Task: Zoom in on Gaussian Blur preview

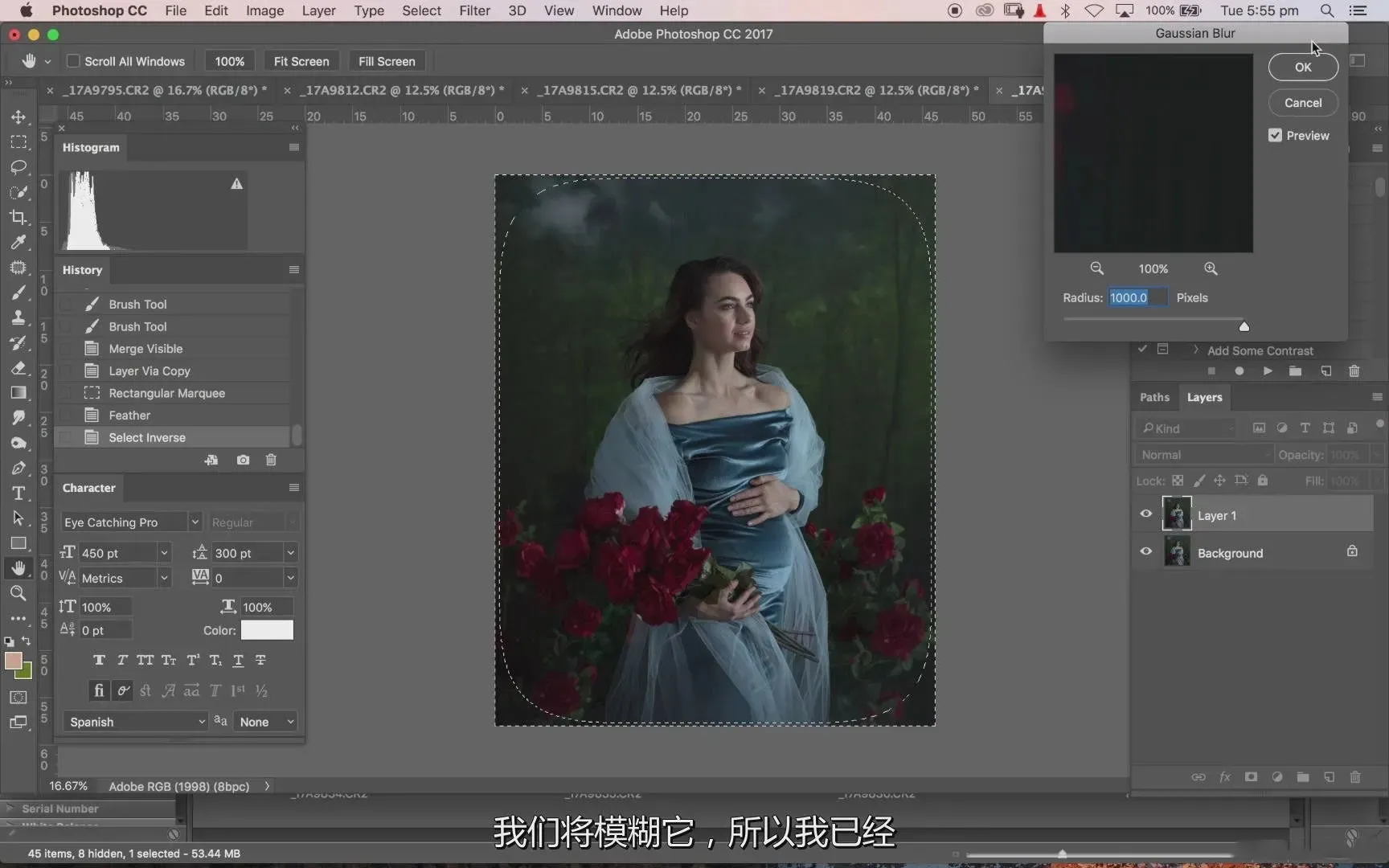Action: click(x=1211, y=268)
